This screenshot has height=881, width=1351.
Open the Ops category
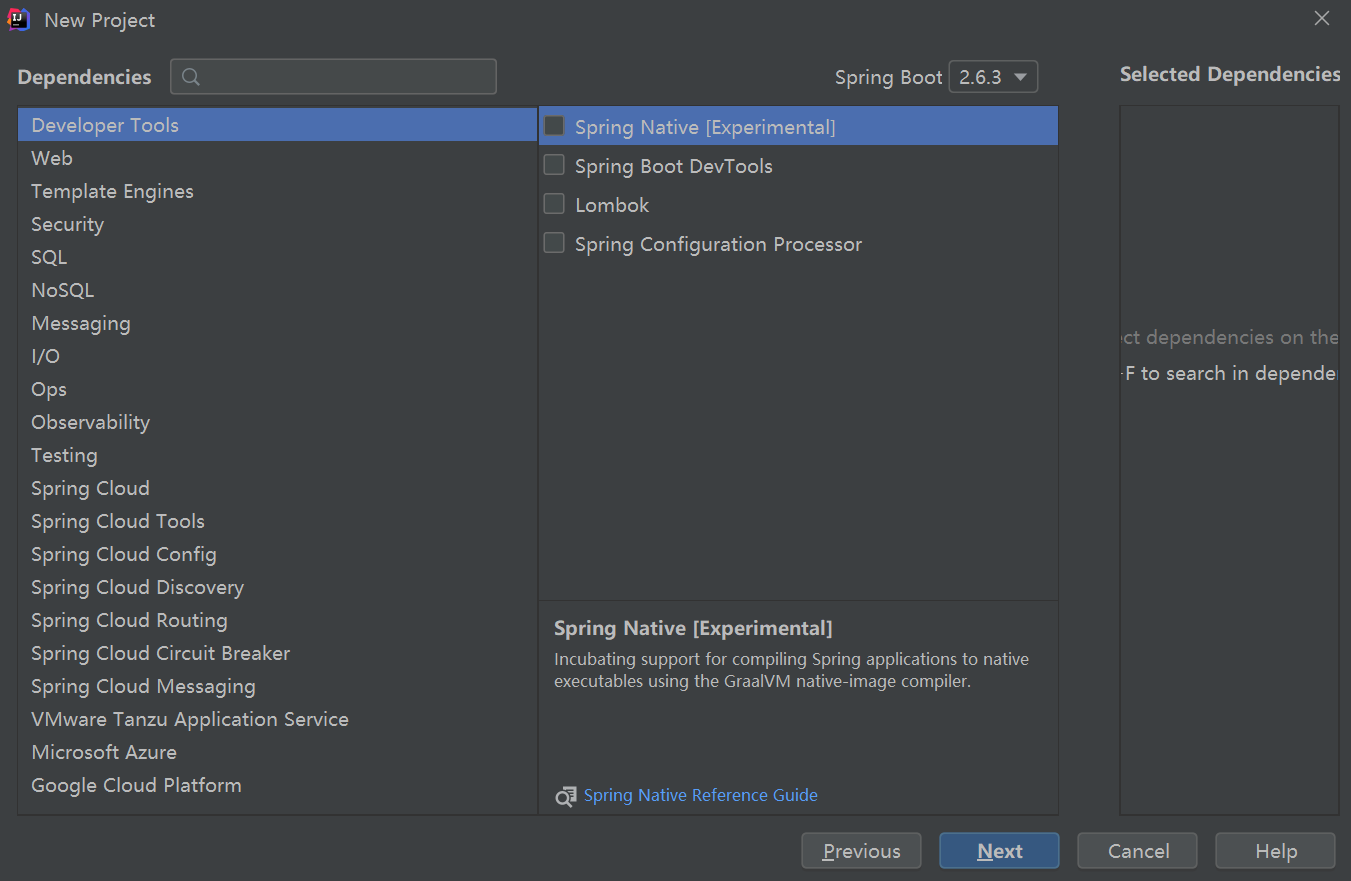tap(278, 389)
